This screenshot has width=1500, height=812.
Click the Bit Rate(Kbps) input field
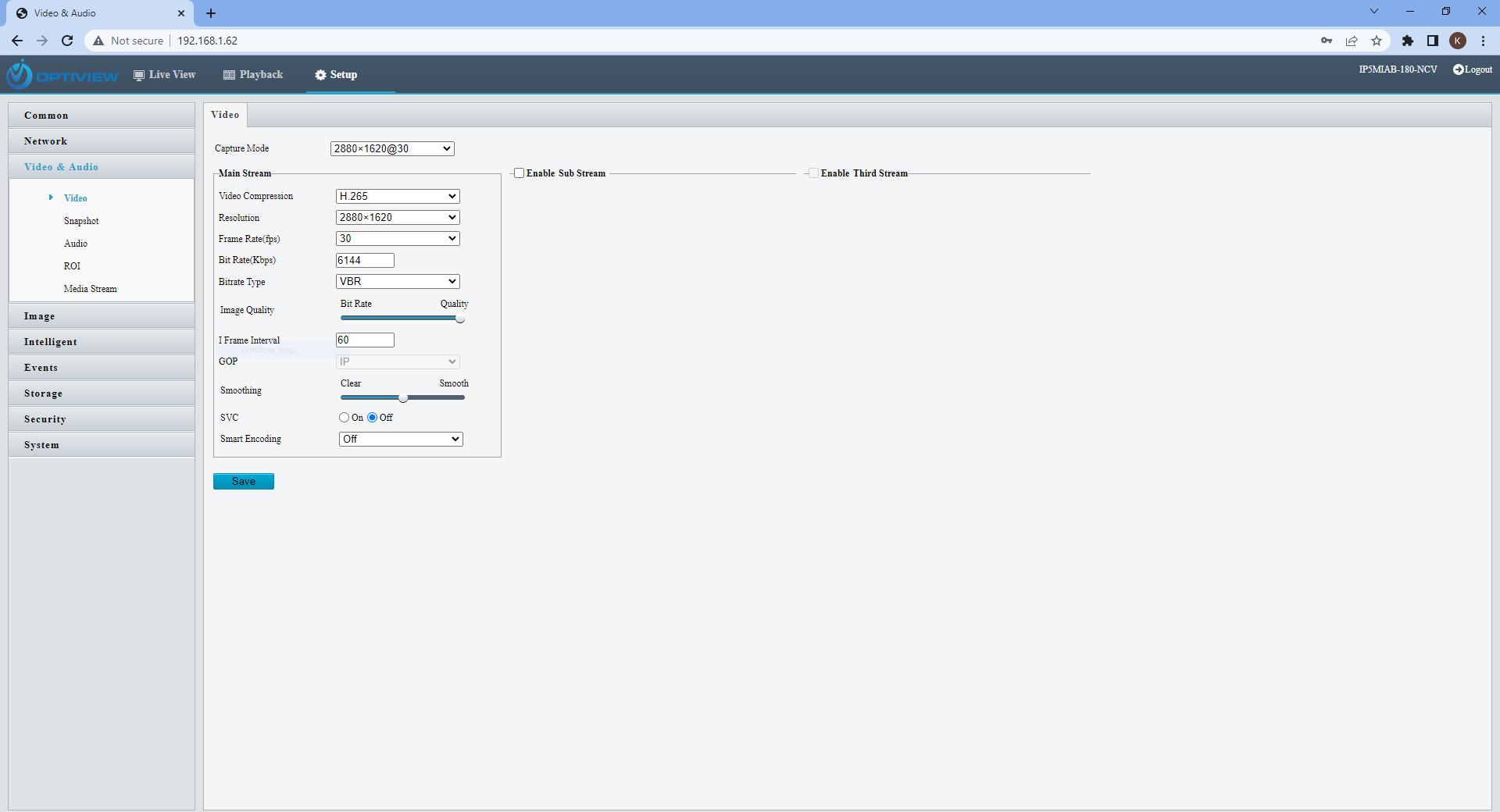pyautogui.click(x=365, y=260)
